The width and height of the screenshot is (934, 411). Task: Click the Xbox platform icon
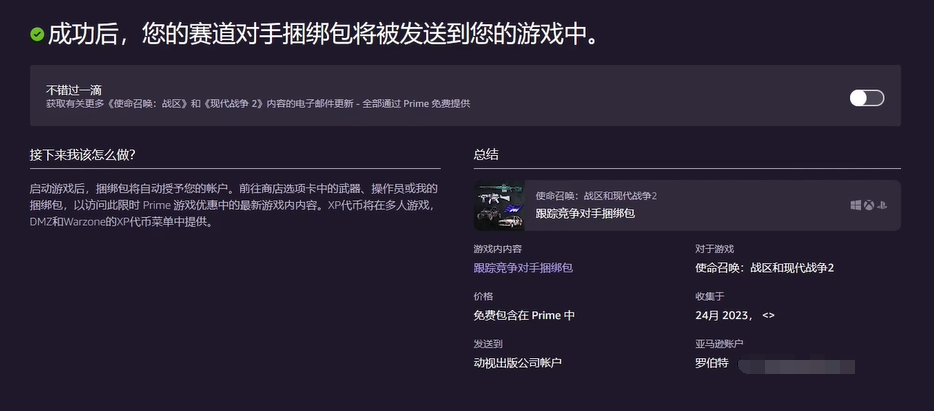pyautogui.click(x=870, y=206)
